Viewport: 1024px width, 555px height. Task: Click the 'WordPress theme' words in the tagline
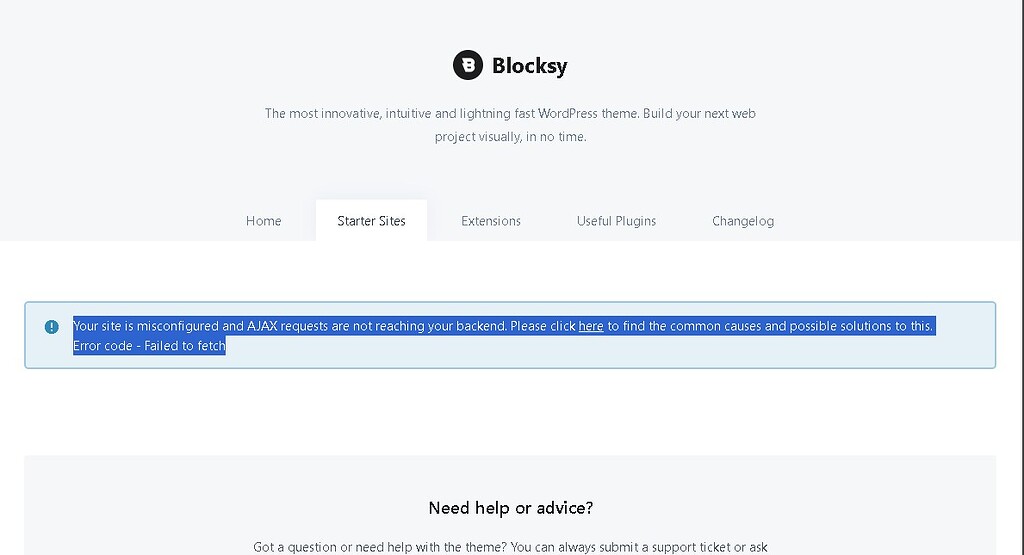tap(587, 114)
